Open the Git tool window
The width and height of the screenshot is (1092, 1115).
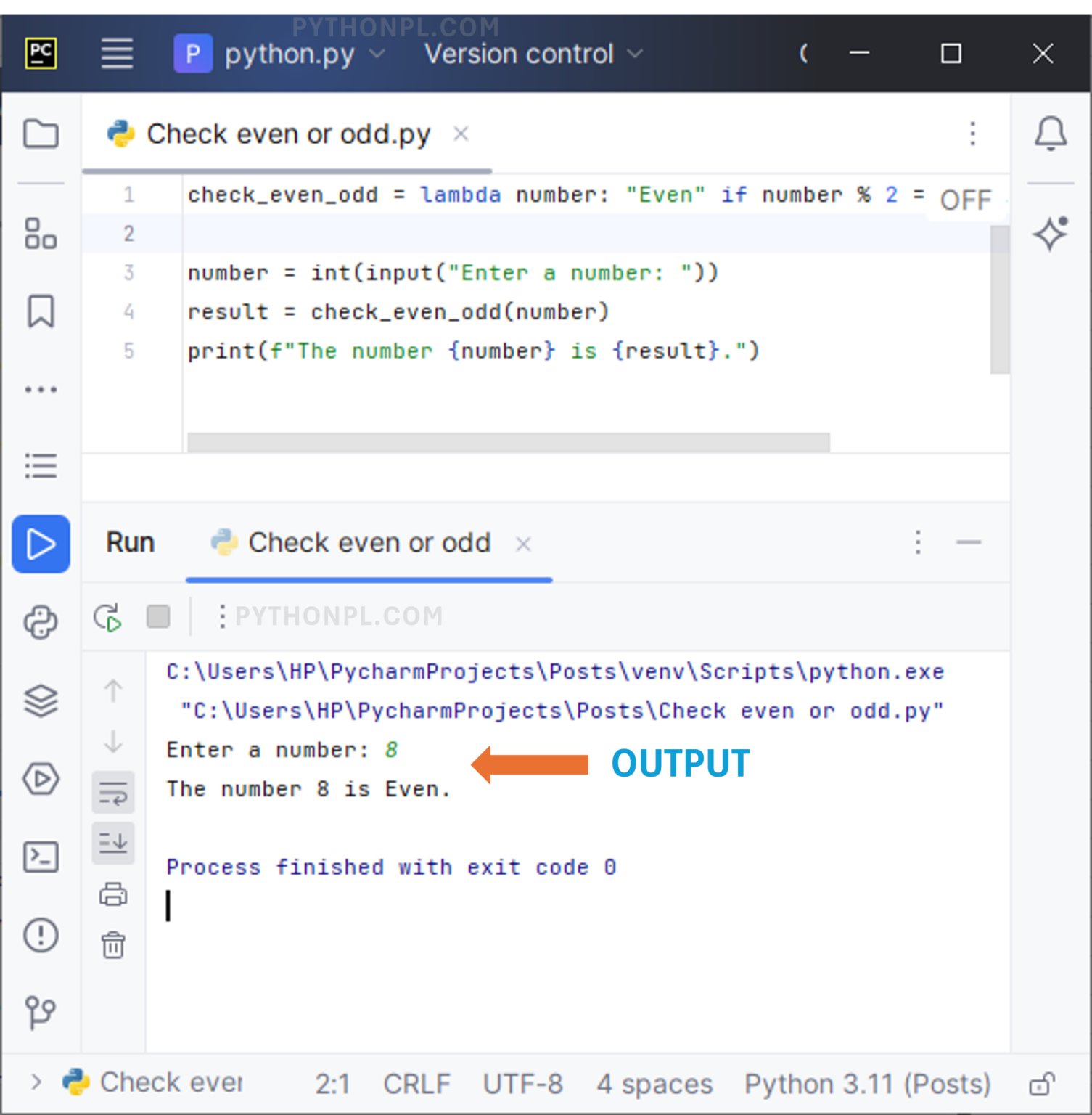[41, 1013]
